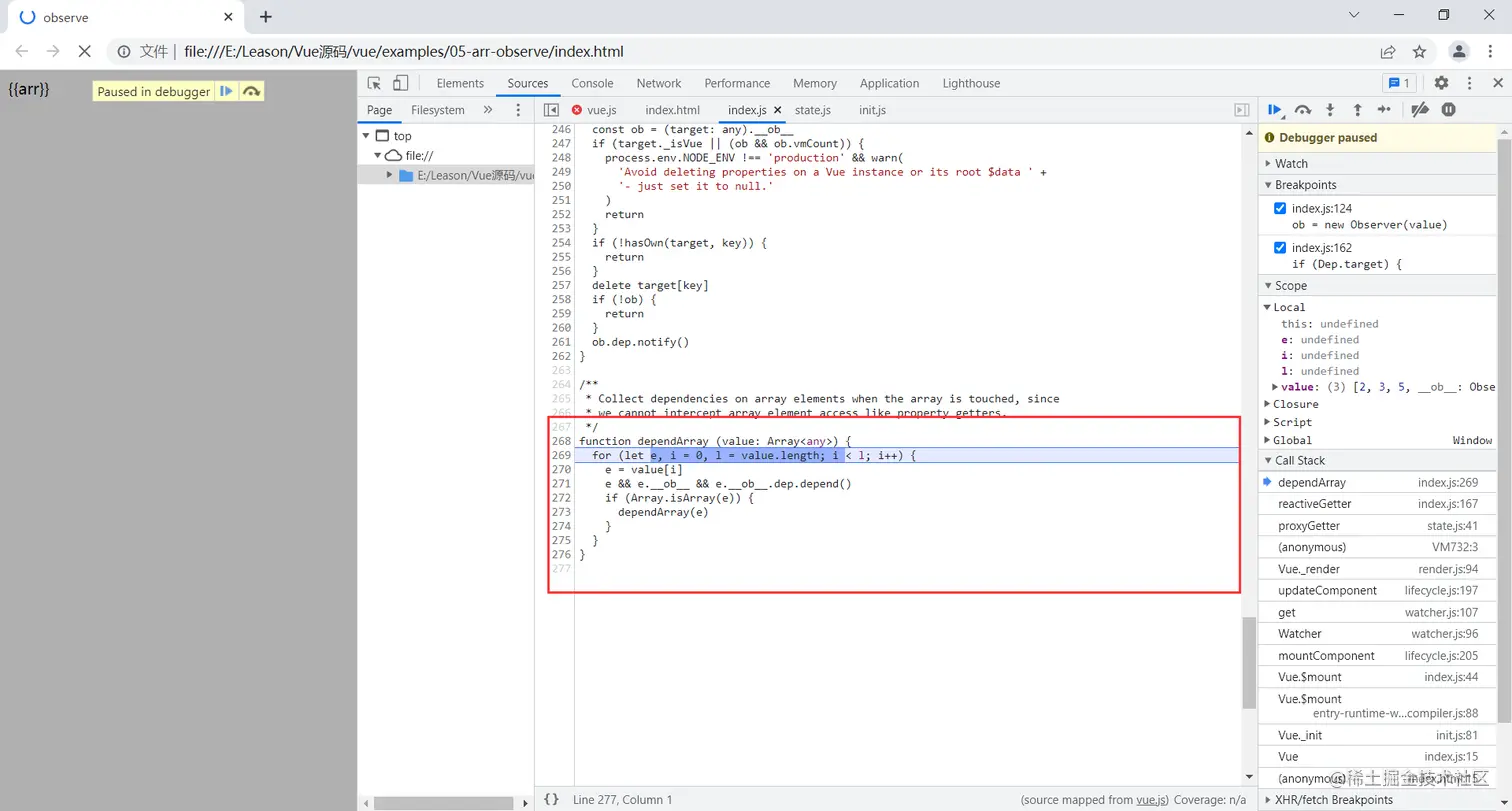Resume script execution in the debugger
The width and height of the screenshot is (1512, 811).
point(1275,110)
